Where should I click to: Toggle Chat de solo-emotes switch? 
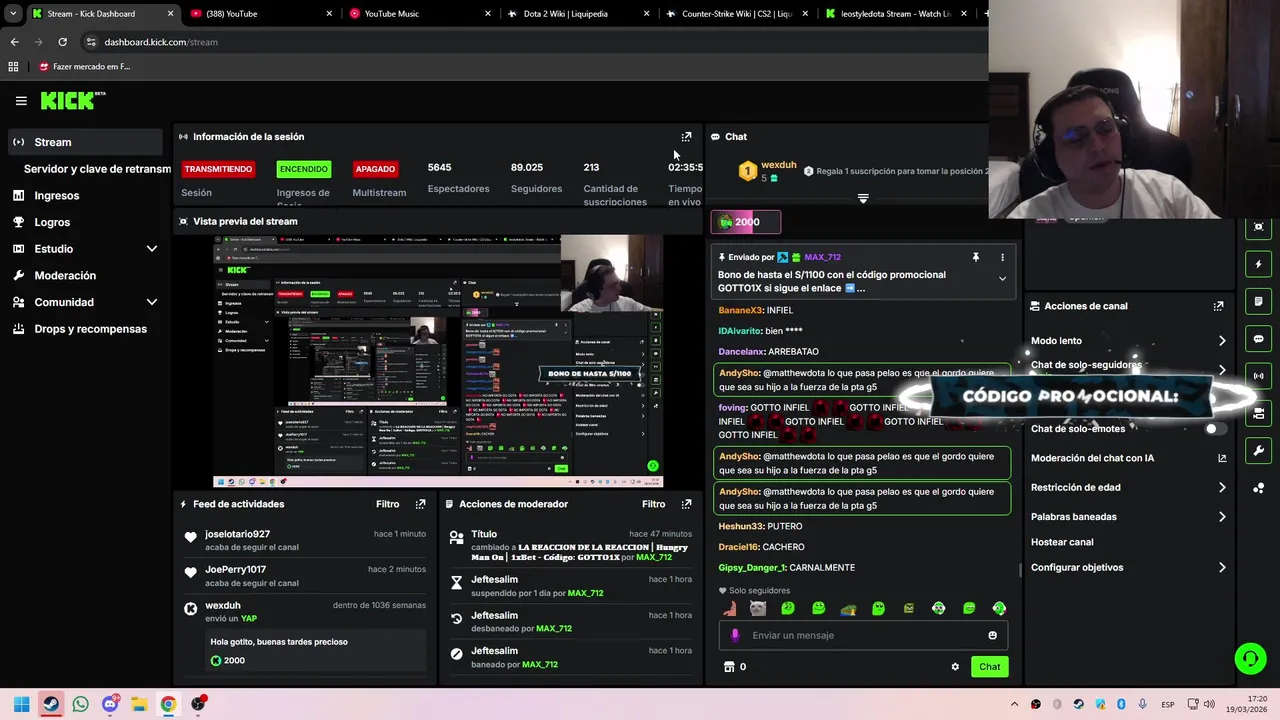(x=1214, y=429)
